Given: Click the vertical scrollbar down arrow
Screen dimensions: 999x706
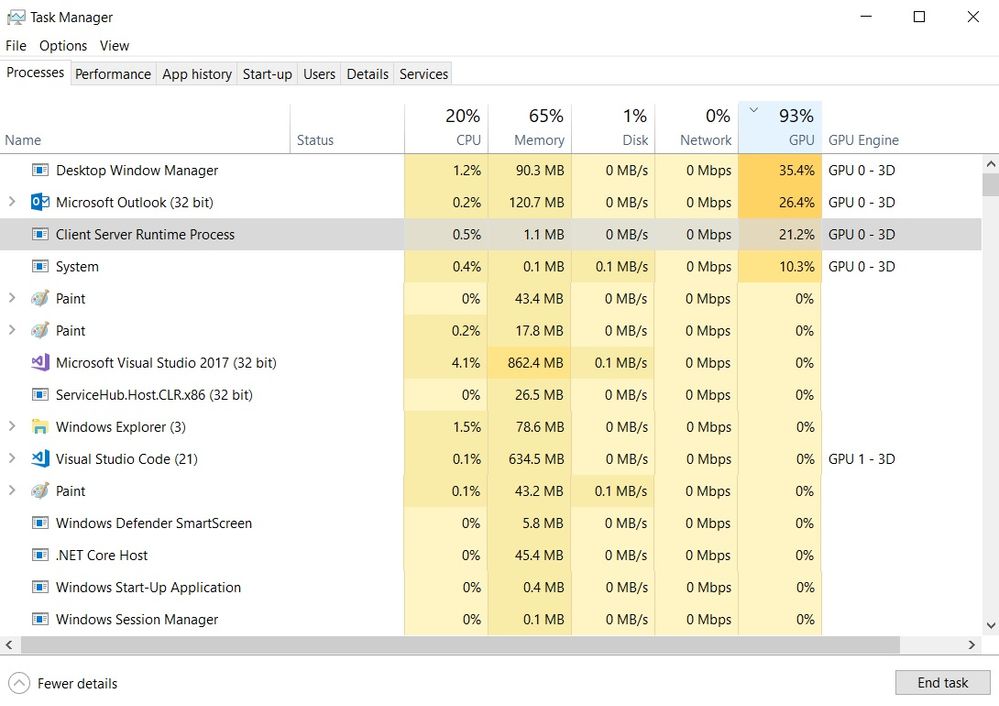Looking at the screenshot, I should (x=990, y=626).
